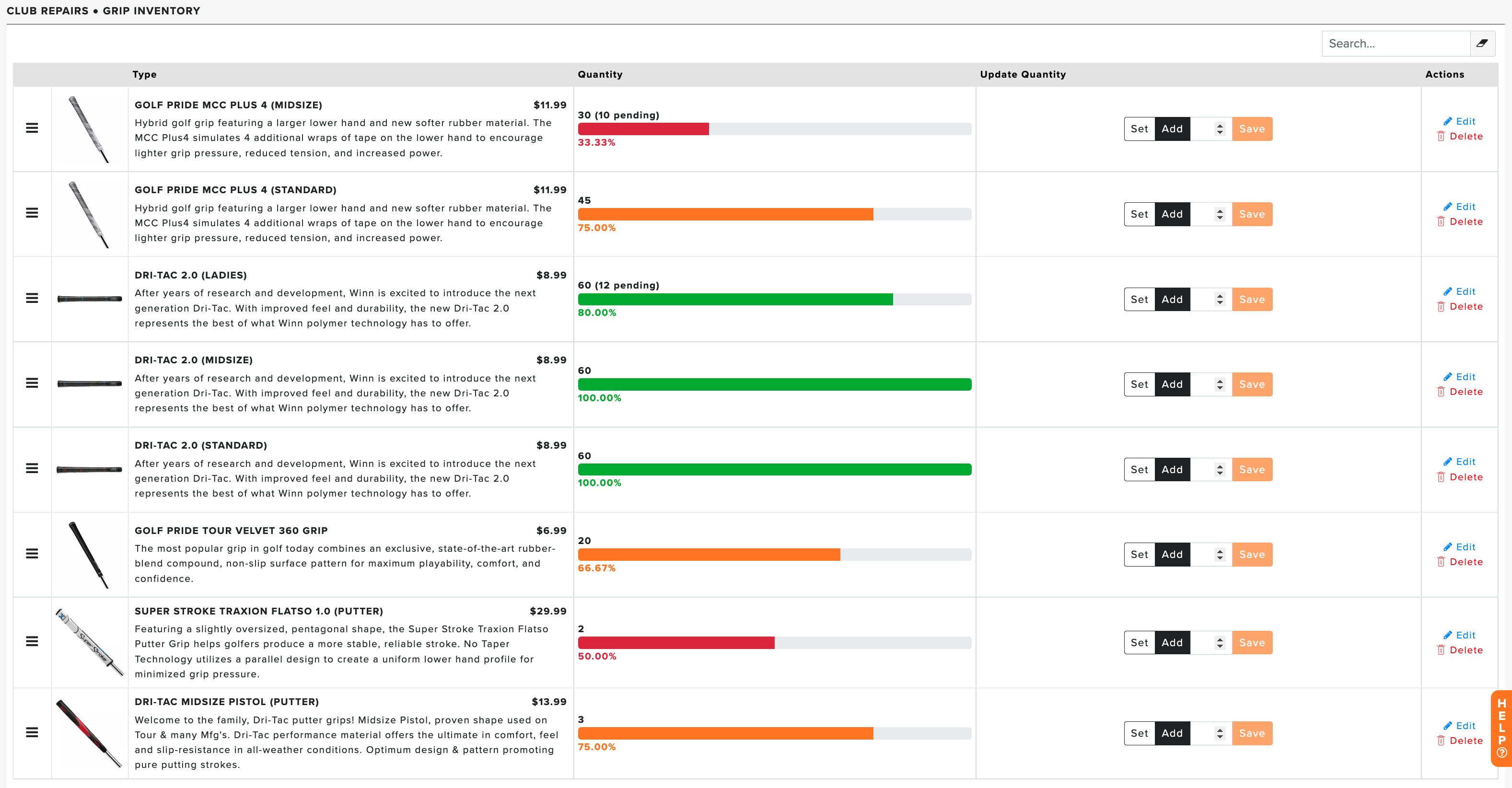Open the MCC Plus 4 Midsize grip thumbnail

pyautogui.click(x=89, y=129)
